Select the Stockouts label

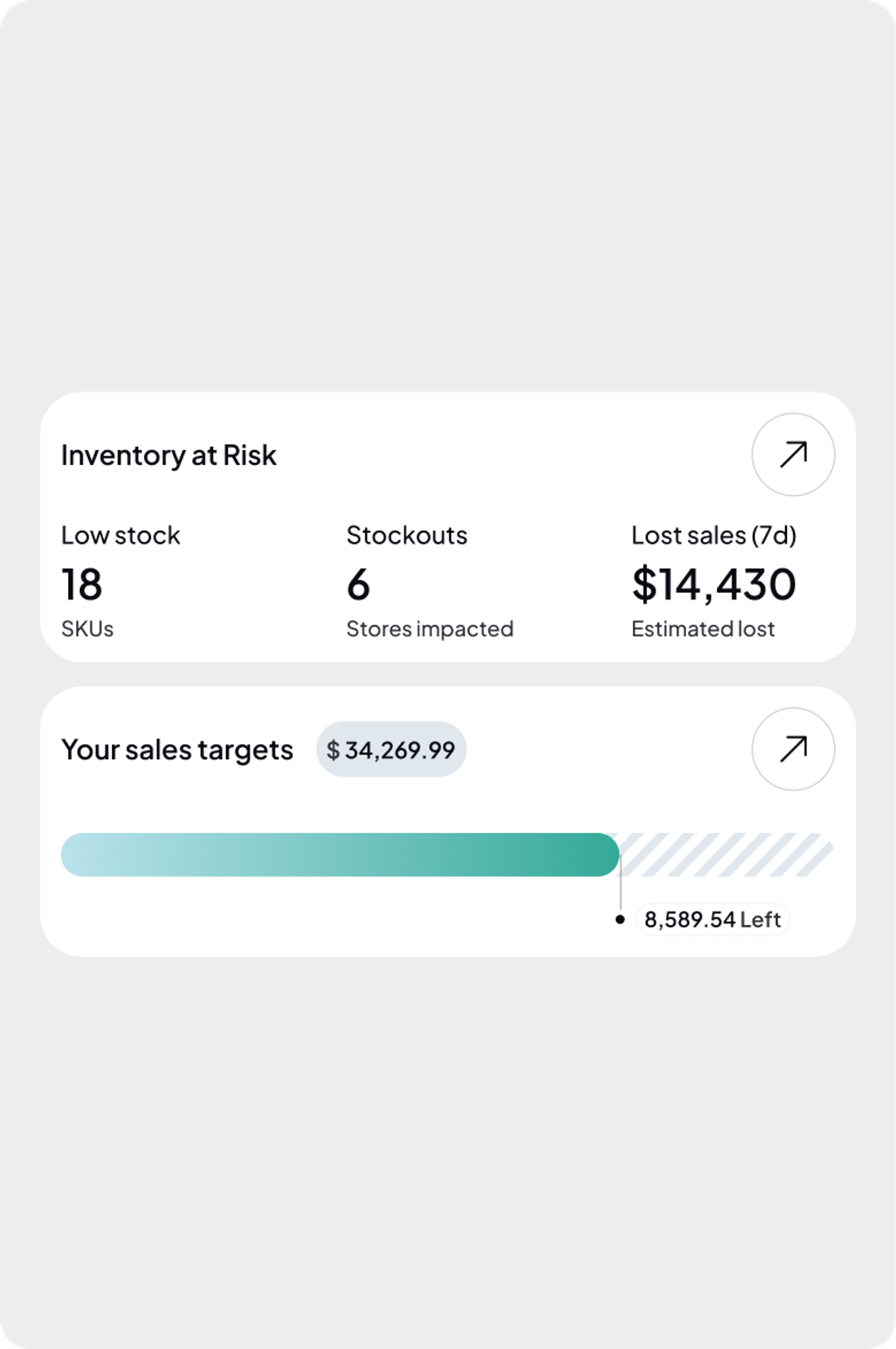pyautogui.click(x=407, y=535)
